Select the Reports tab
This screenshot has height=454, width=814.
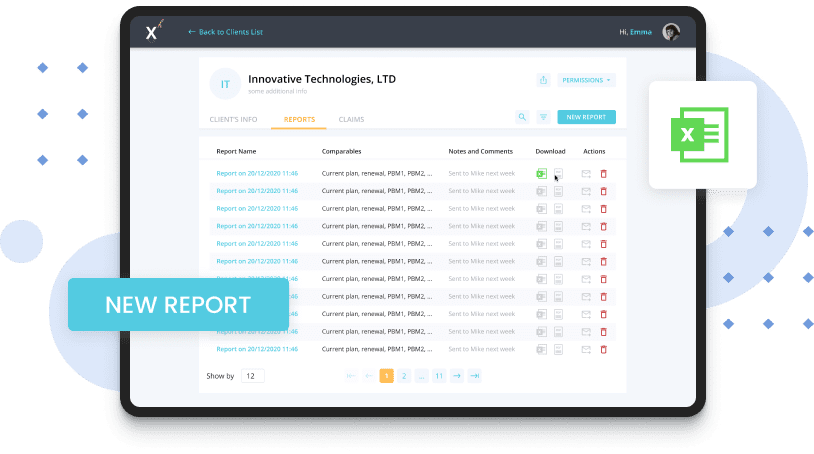coord(299,120)
